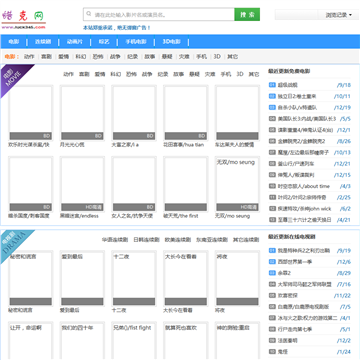
Task: Click the green 搜索 search button
Action: pos(247,14)
